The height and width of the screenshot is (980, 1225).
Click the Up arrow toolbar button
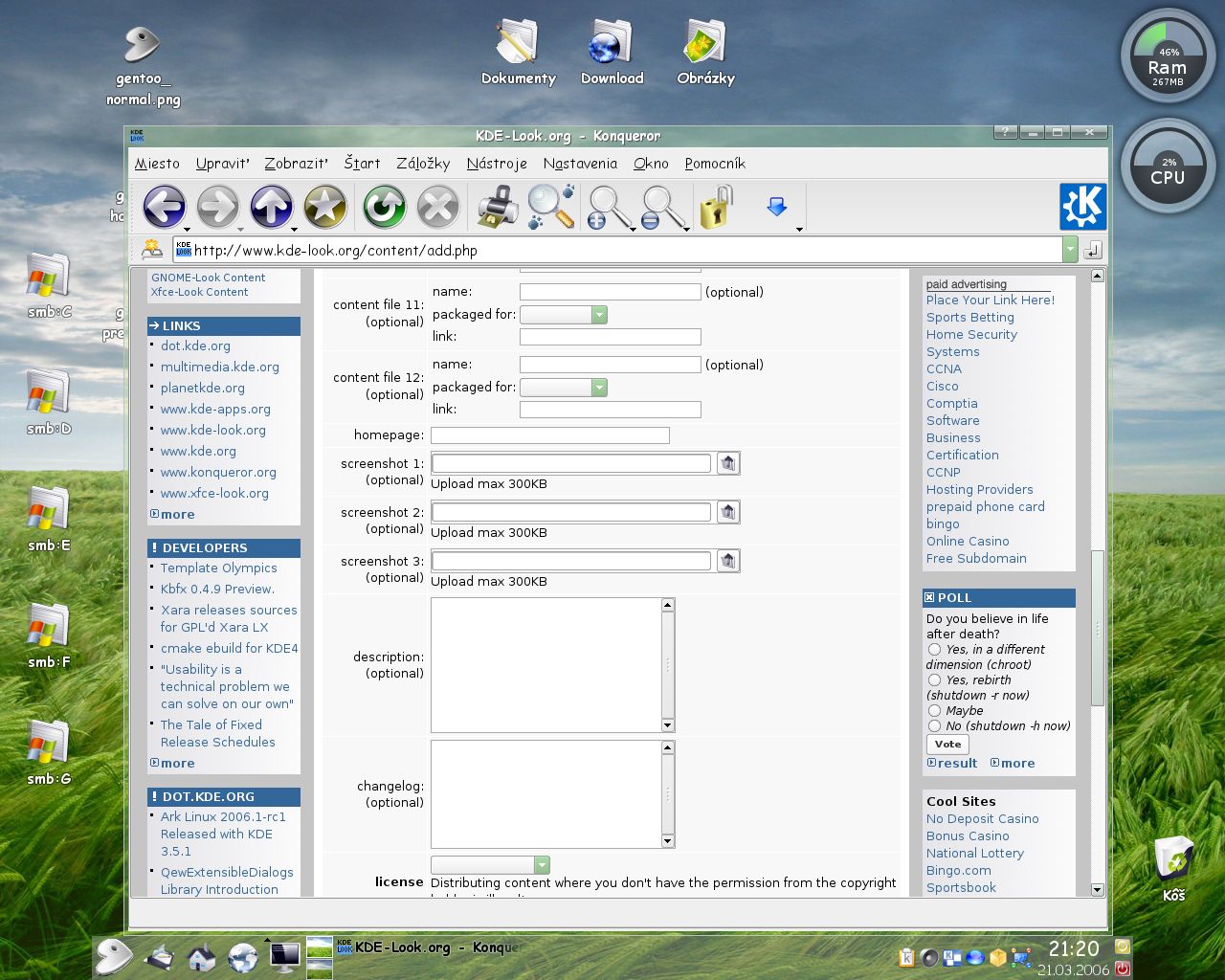coord(271,207)
